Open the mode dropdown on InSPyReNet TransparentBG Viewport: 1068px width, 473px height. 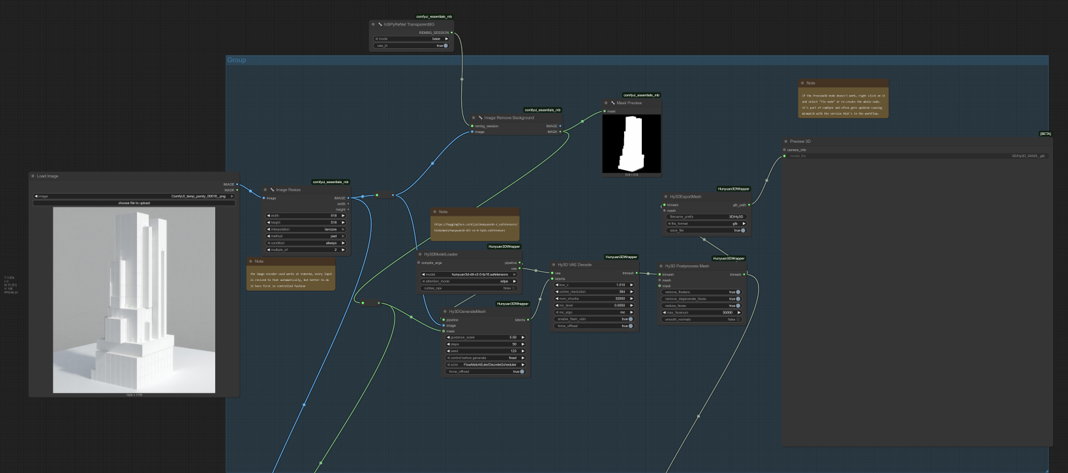coord(411,39)
